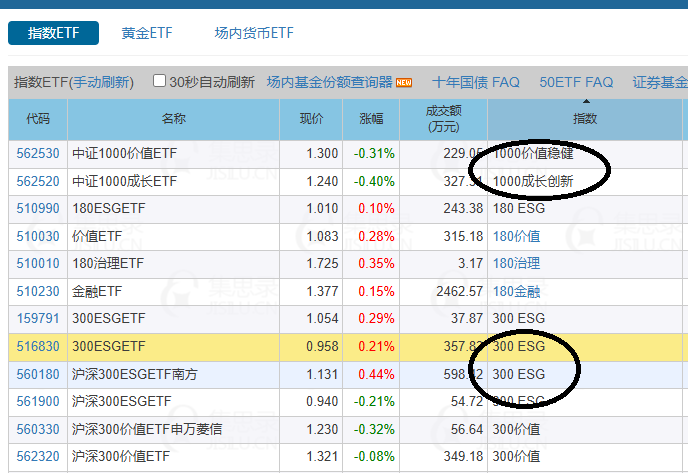The height and width of the screenshot is (473, 688).
Task: Open fund code 562530 link
Action: [38, 154]
